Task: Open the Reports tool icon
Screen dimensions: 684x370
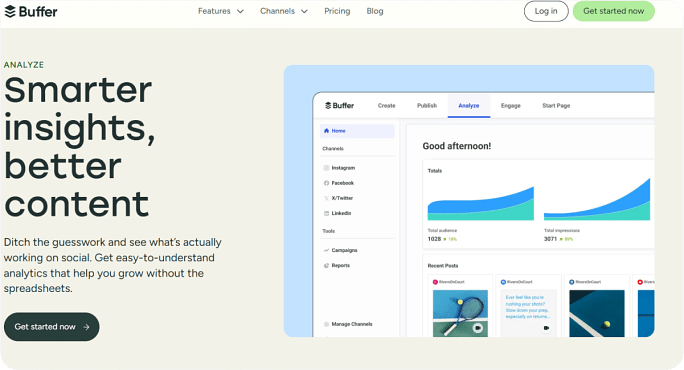Action: [326, 265]
